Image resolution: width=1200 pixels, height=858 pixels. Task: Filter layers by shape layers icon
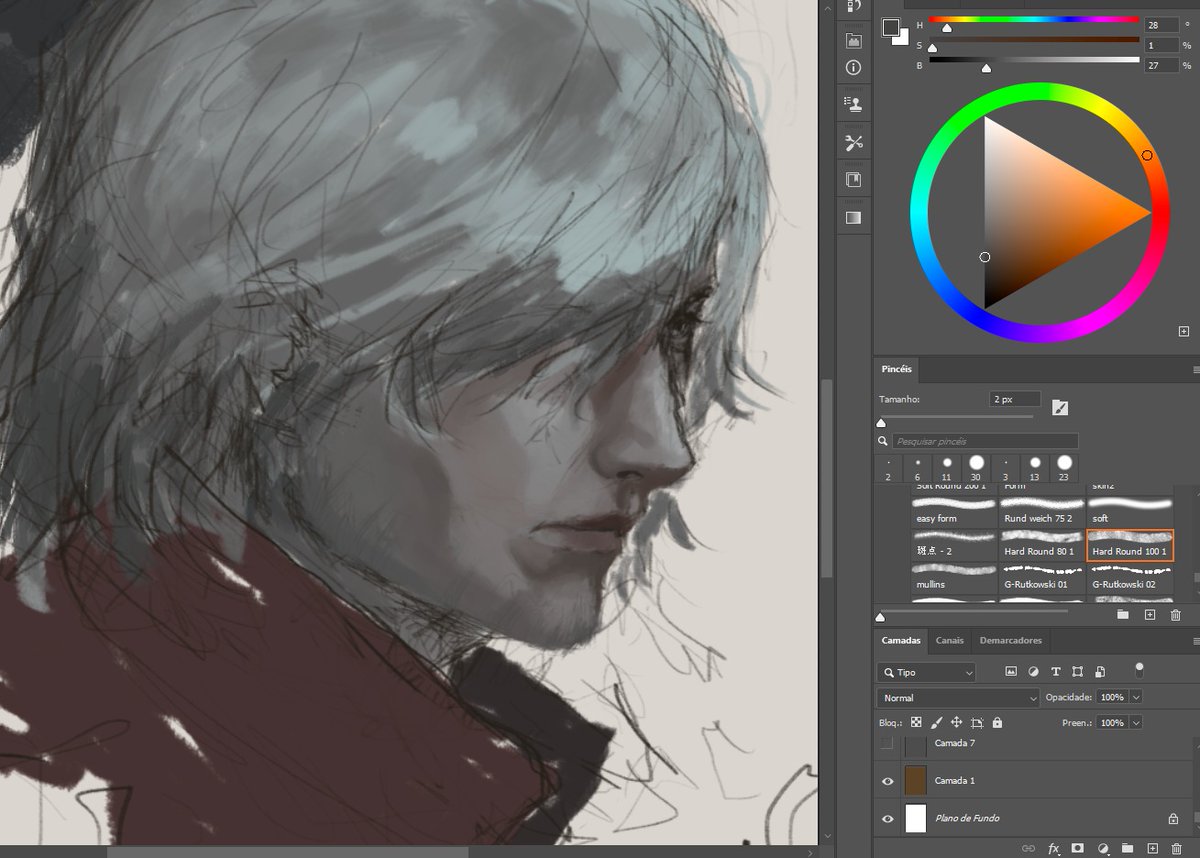click(x=1077, y=672)
